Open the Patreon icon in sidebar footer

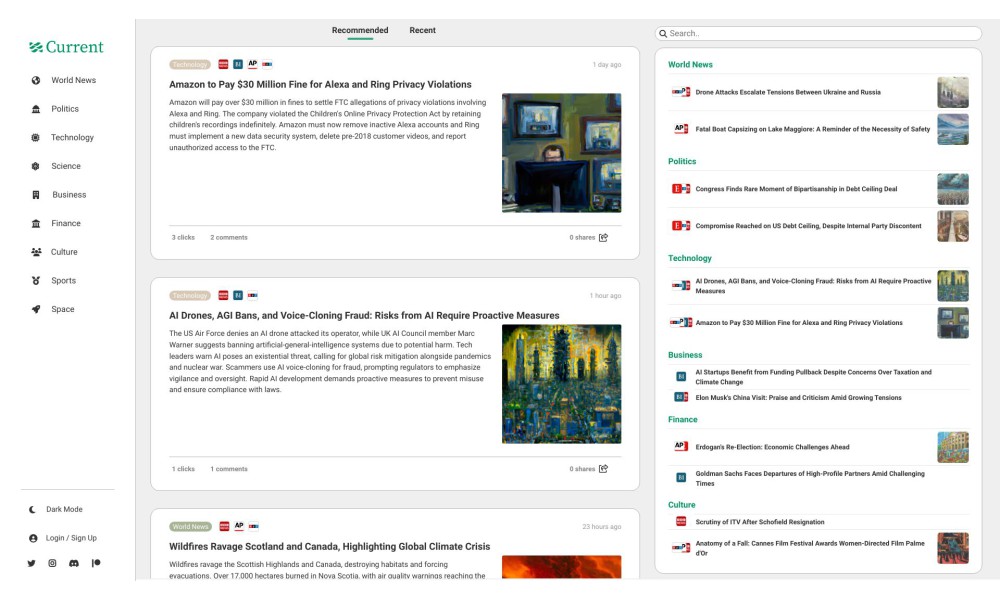click(x=96, y=563)
